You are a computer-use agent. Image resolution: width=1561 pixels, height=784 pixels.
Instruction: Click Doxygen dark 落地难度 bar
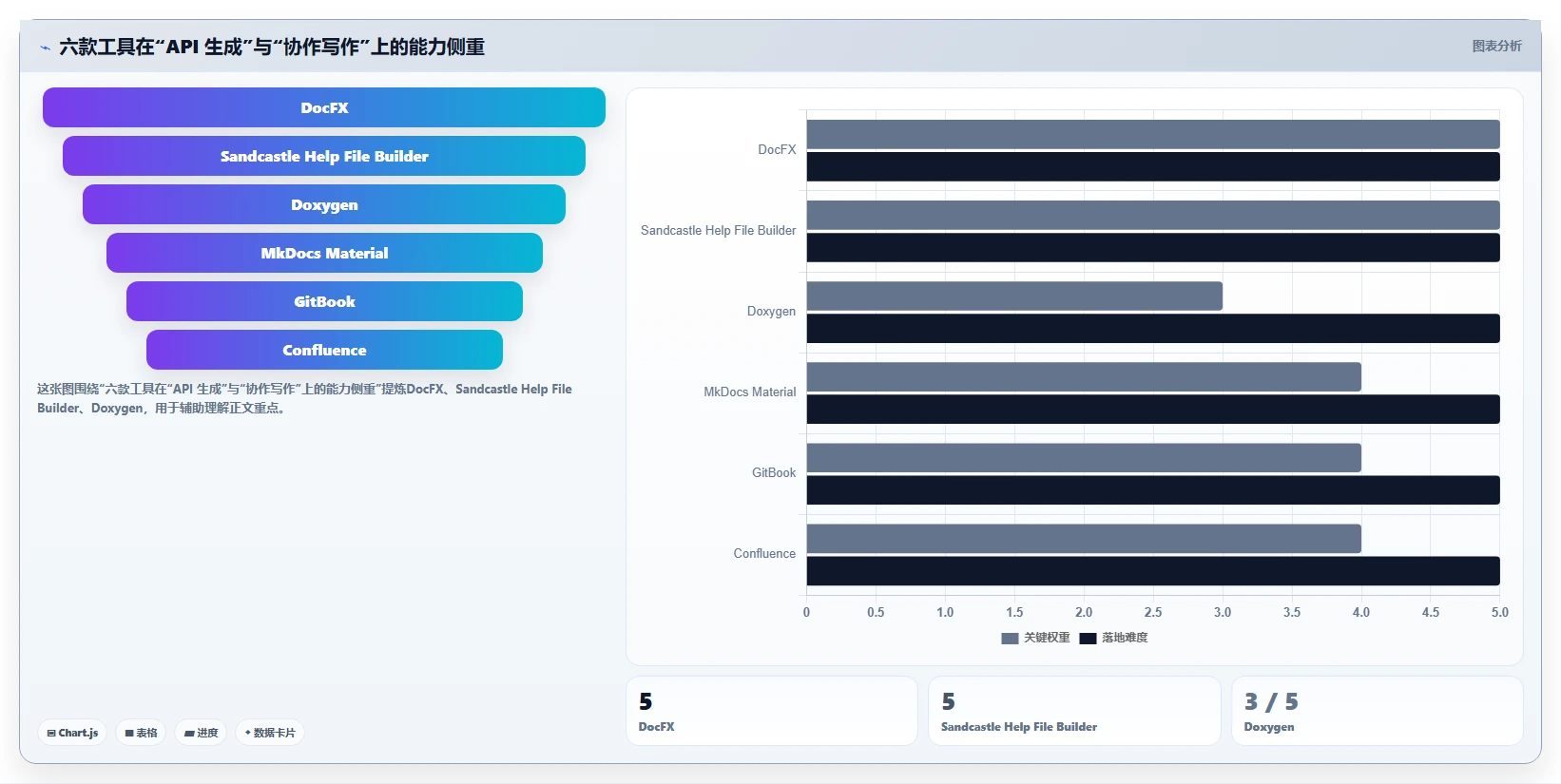point(1153,328)
